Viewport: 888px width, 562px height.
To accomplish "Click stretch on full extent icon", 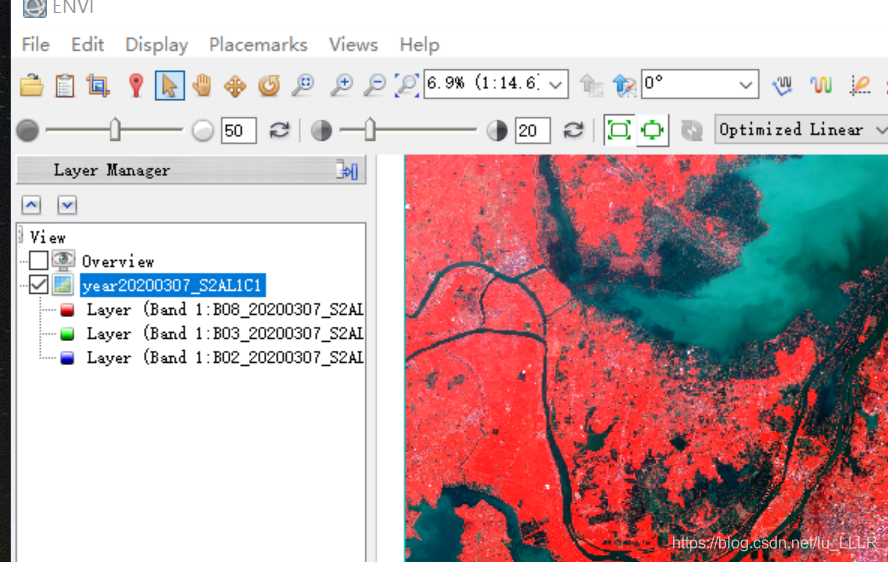I will coord(619,130).
